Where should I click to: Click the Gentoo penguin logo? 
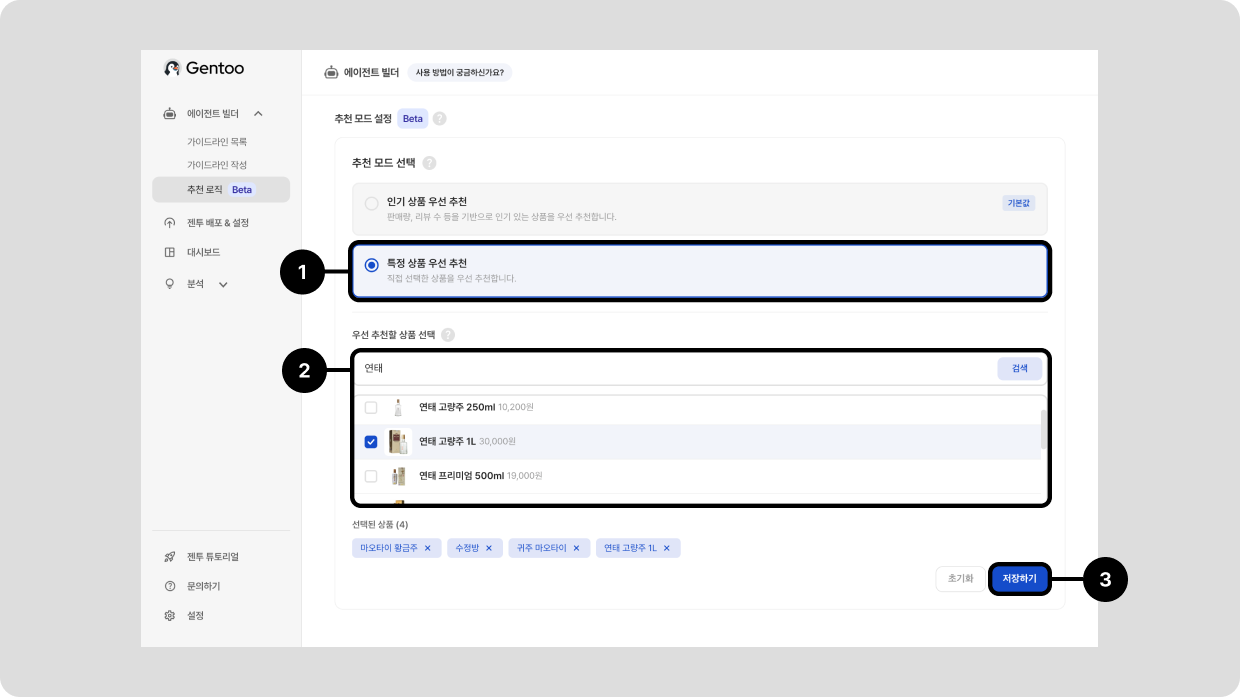point(172,68)
